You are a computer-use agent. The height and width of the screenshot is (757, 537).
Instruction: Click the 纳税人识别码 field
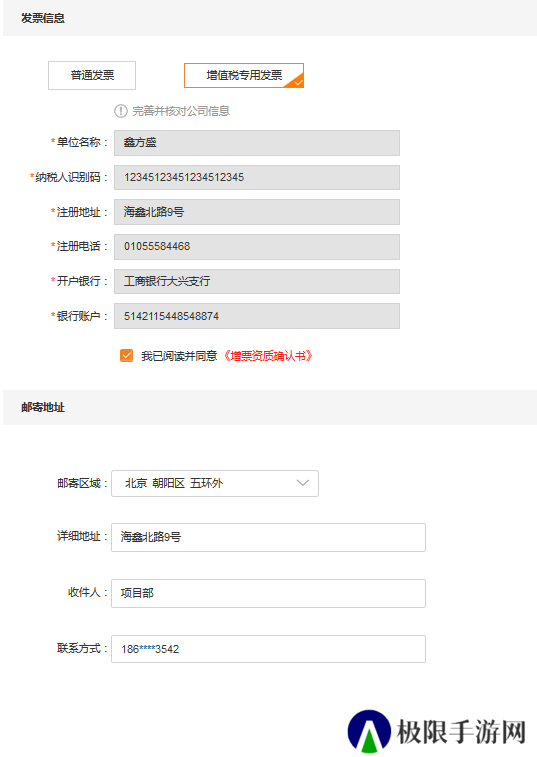[257, 178]
